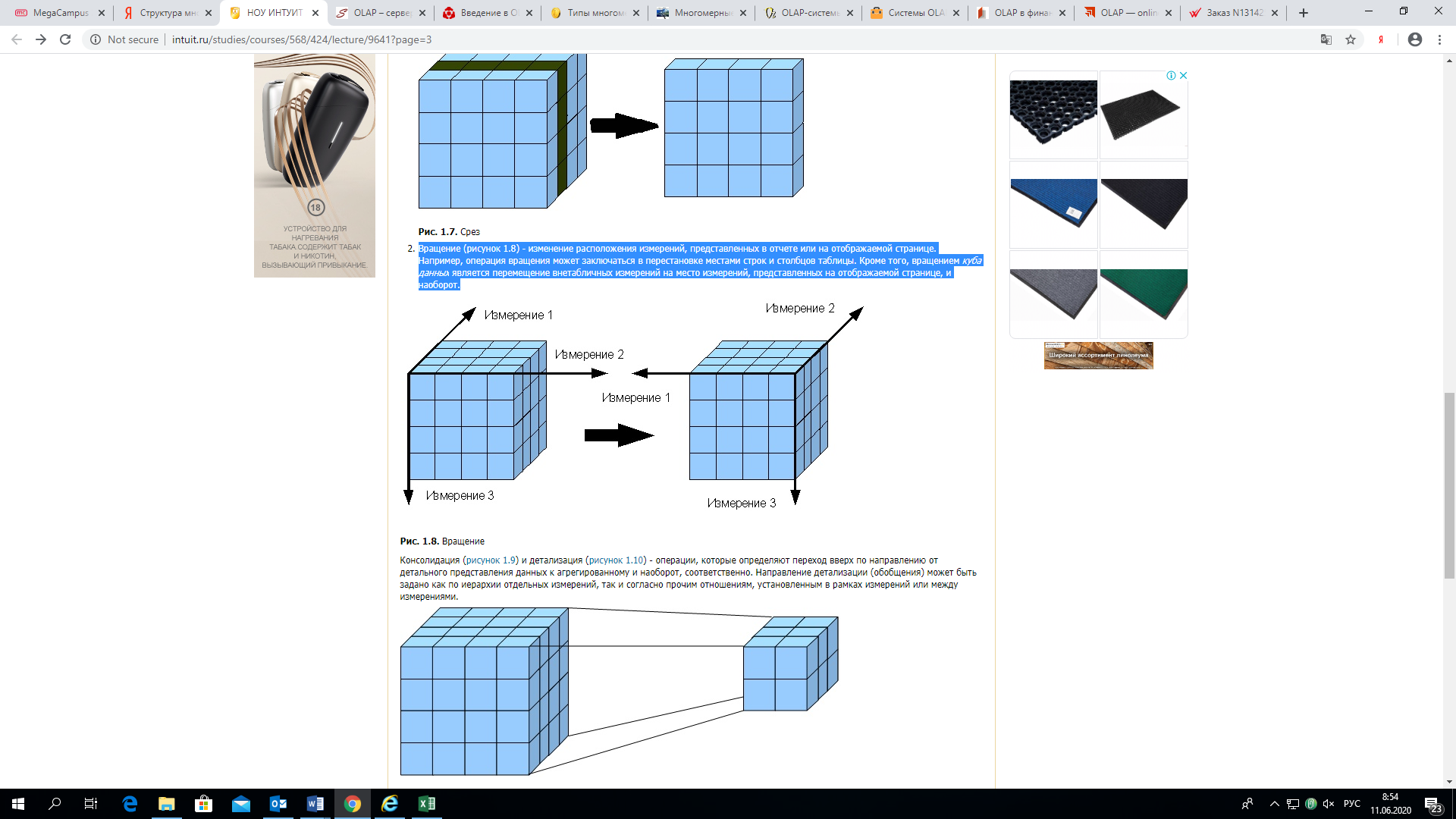Bookmark this page with star icon
This screenshot has height=819, width=1456.
pyautogui.click(x=1351, y=39)
